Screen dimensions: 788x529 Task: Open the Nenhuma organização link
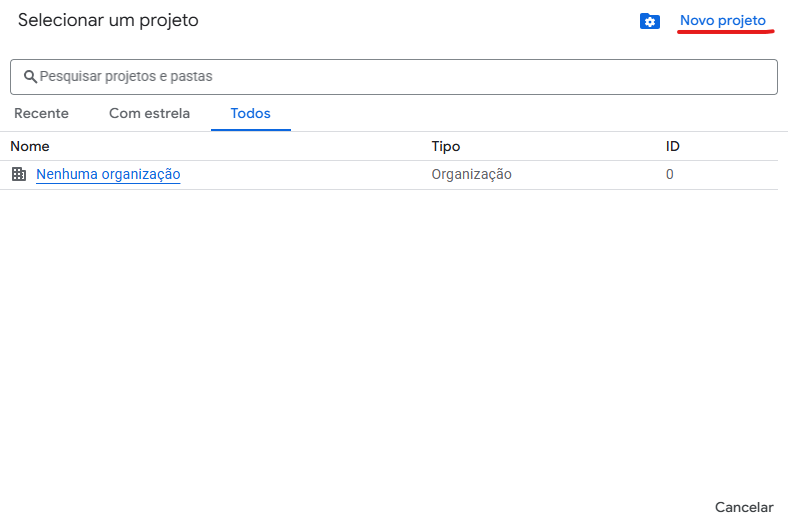[108, 174]
